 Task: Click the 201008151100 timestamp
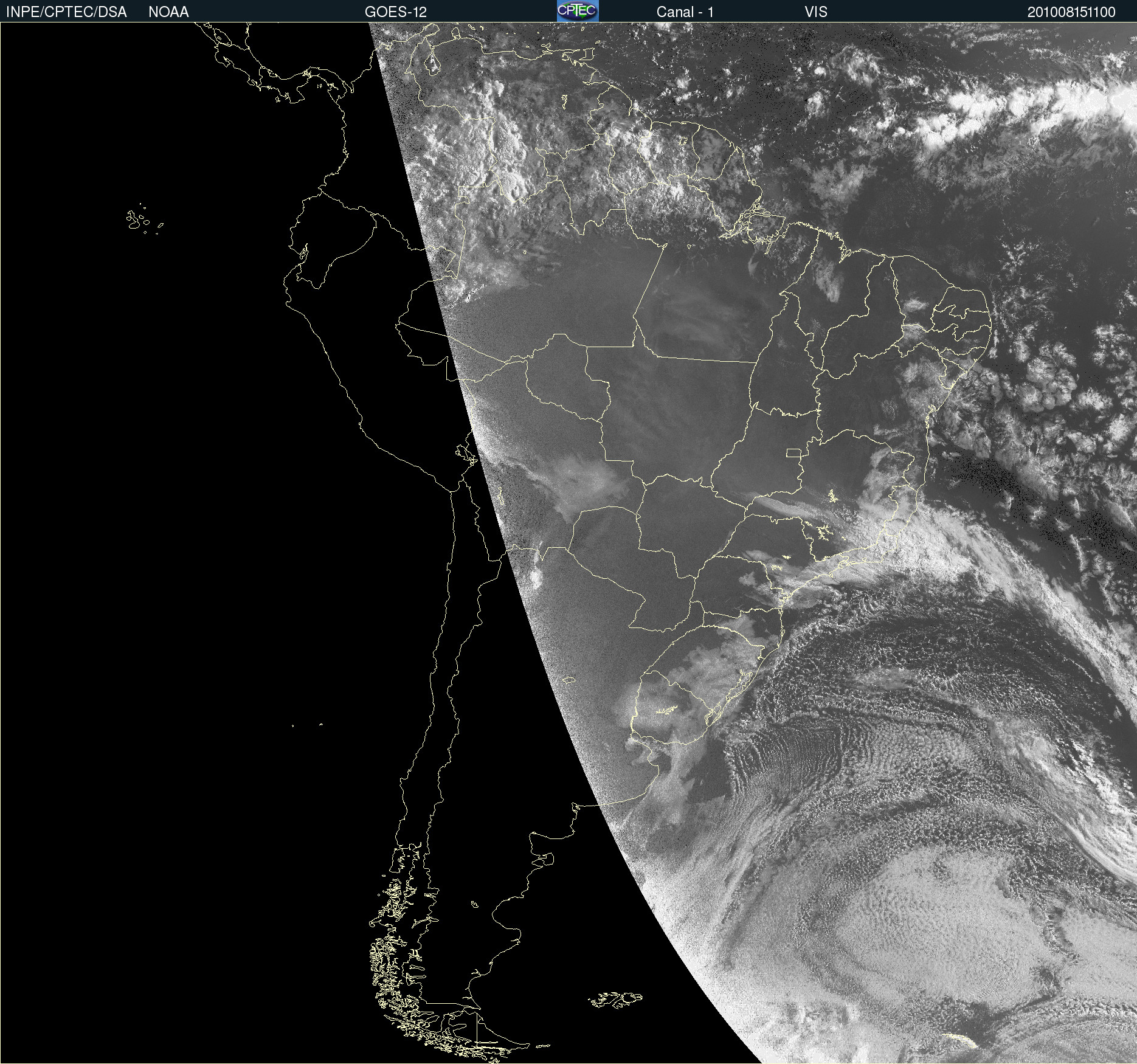click(1071, 12)
